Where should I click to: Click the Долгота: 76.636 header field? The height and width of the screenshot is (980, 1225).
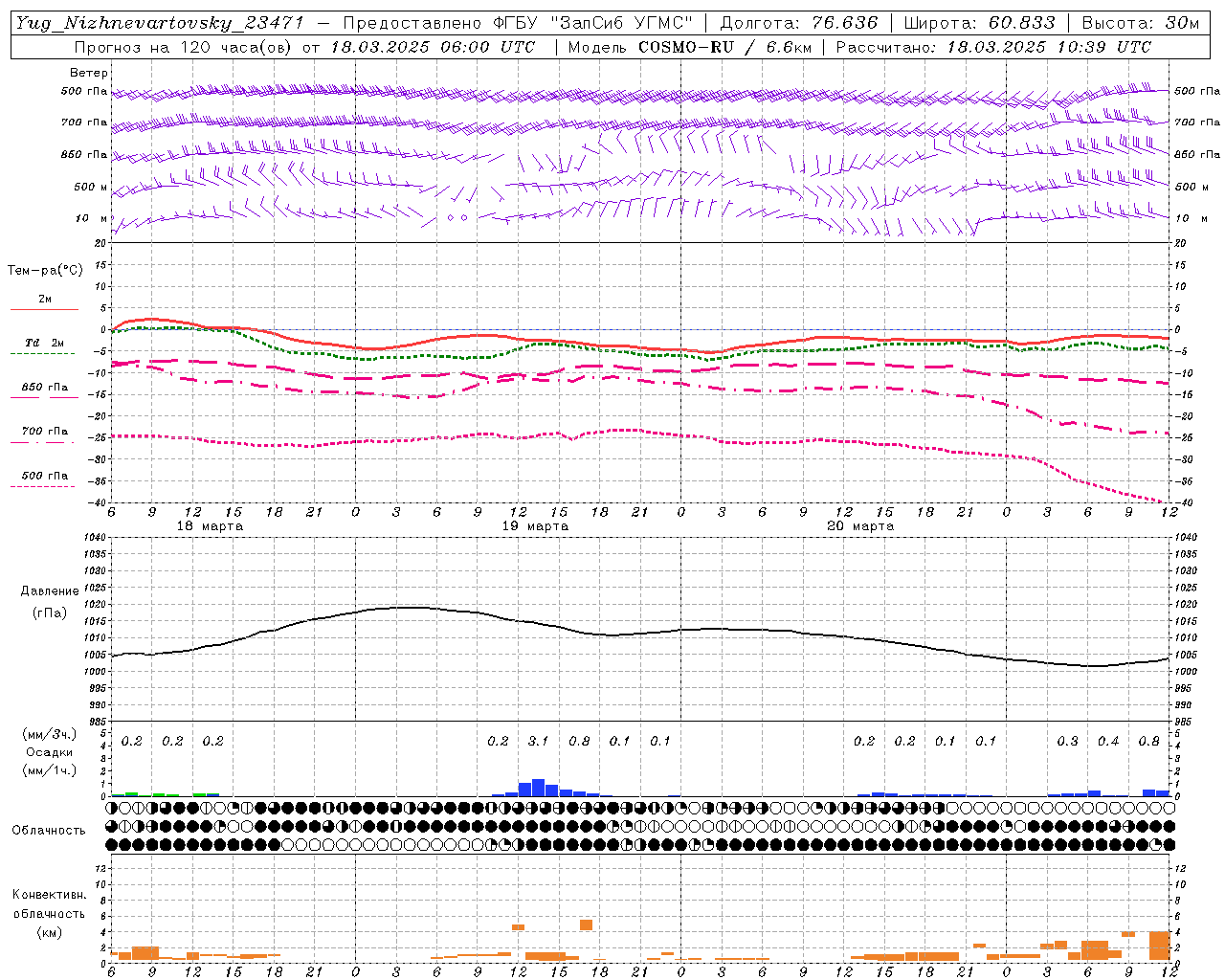tap(798, 23)
